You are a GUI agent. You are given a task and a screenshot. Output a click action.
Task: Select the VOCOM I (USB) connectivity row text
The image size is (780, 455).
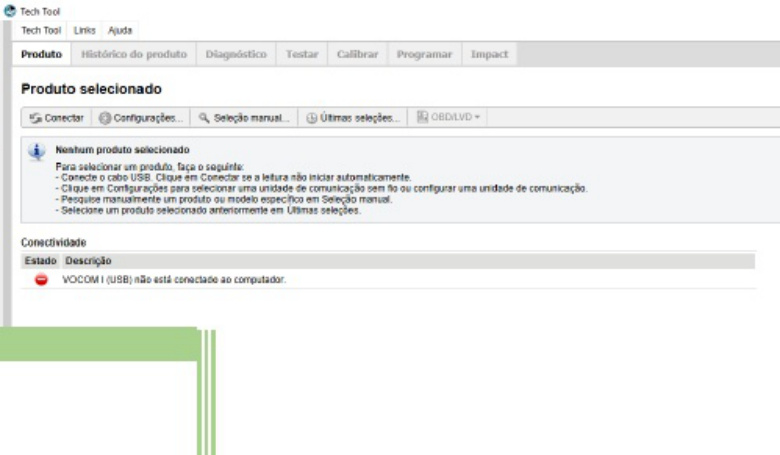[x=174, y=279]
